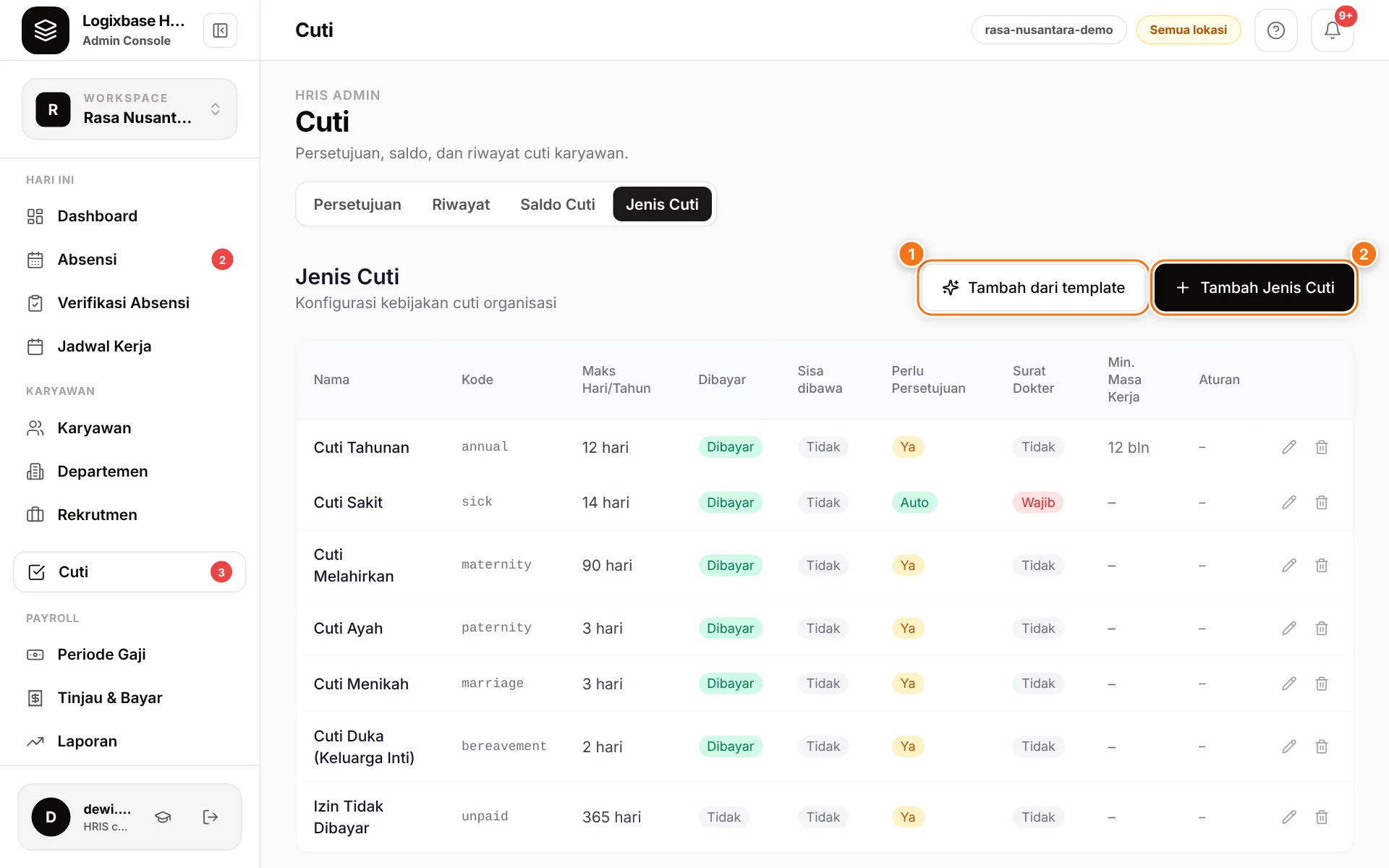
Task: Delete the Izin Tidak Dibayar leave type
Action: (x=1321, y=817)
